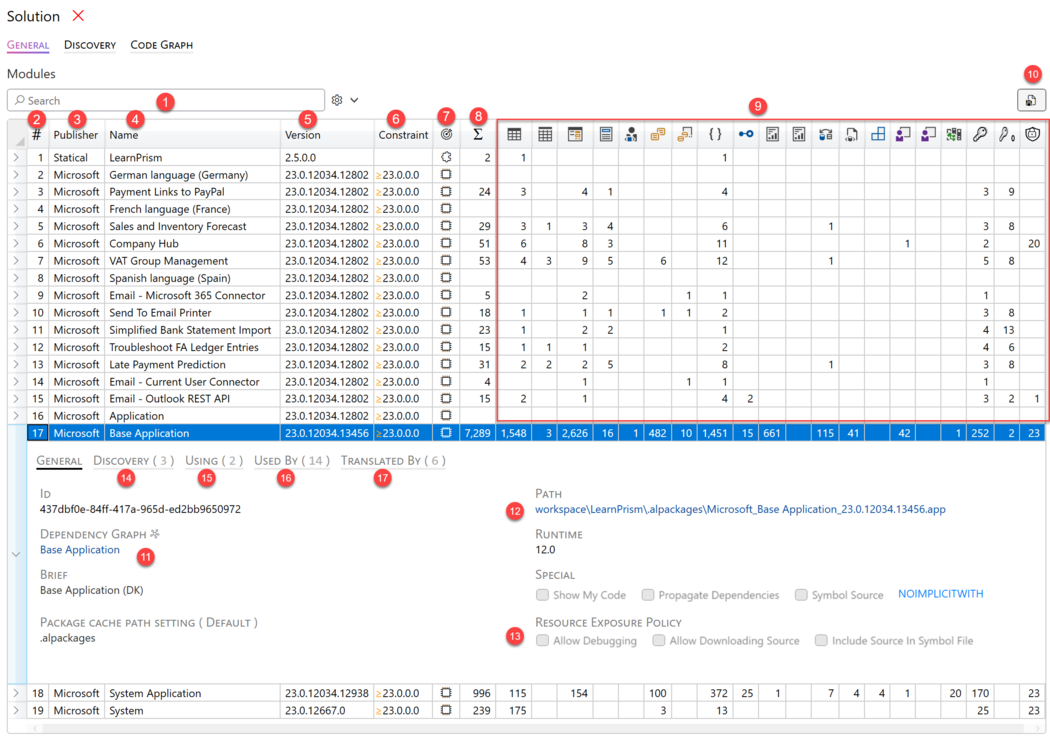Close the Solution view with the red X
This screenshot has width=1050, height=738.
78,15
